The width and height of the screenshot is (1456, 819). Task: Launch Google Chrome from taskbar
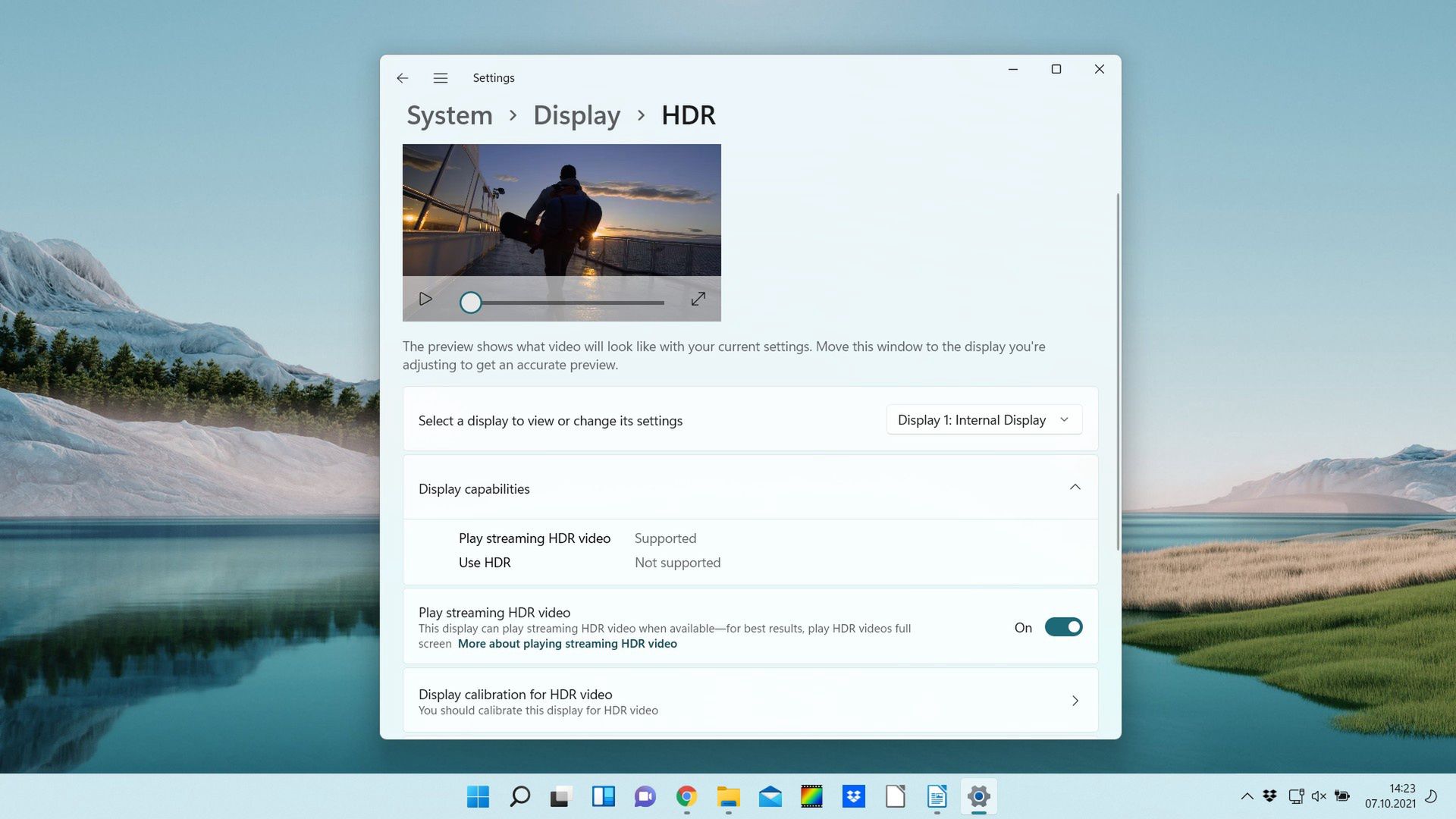coord(687,796)
